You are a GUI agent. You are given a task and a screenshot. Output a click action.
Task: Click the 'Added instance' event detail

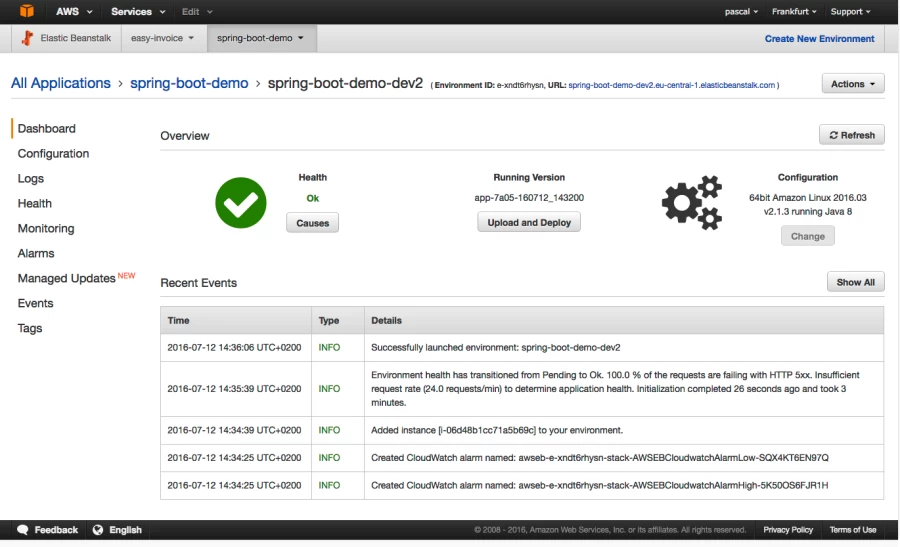point(496,430)
